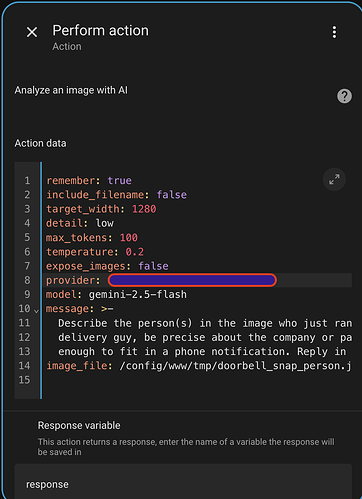Click line number 1 in the gutter
This screenshot has width=362, height=499.
tap(27, 181)
